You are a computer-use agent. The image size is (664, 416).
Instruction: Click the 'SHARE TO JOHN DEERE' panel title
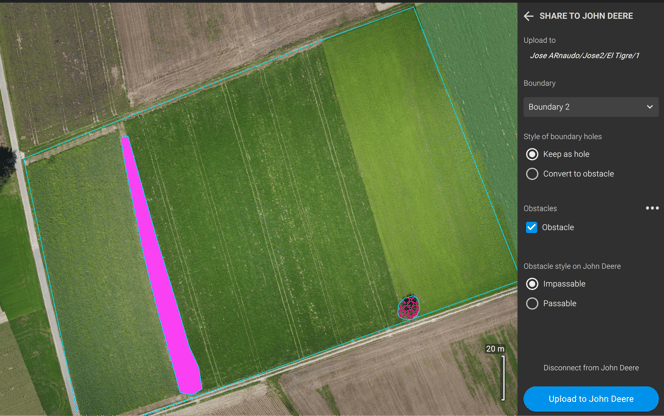point(588,16)
